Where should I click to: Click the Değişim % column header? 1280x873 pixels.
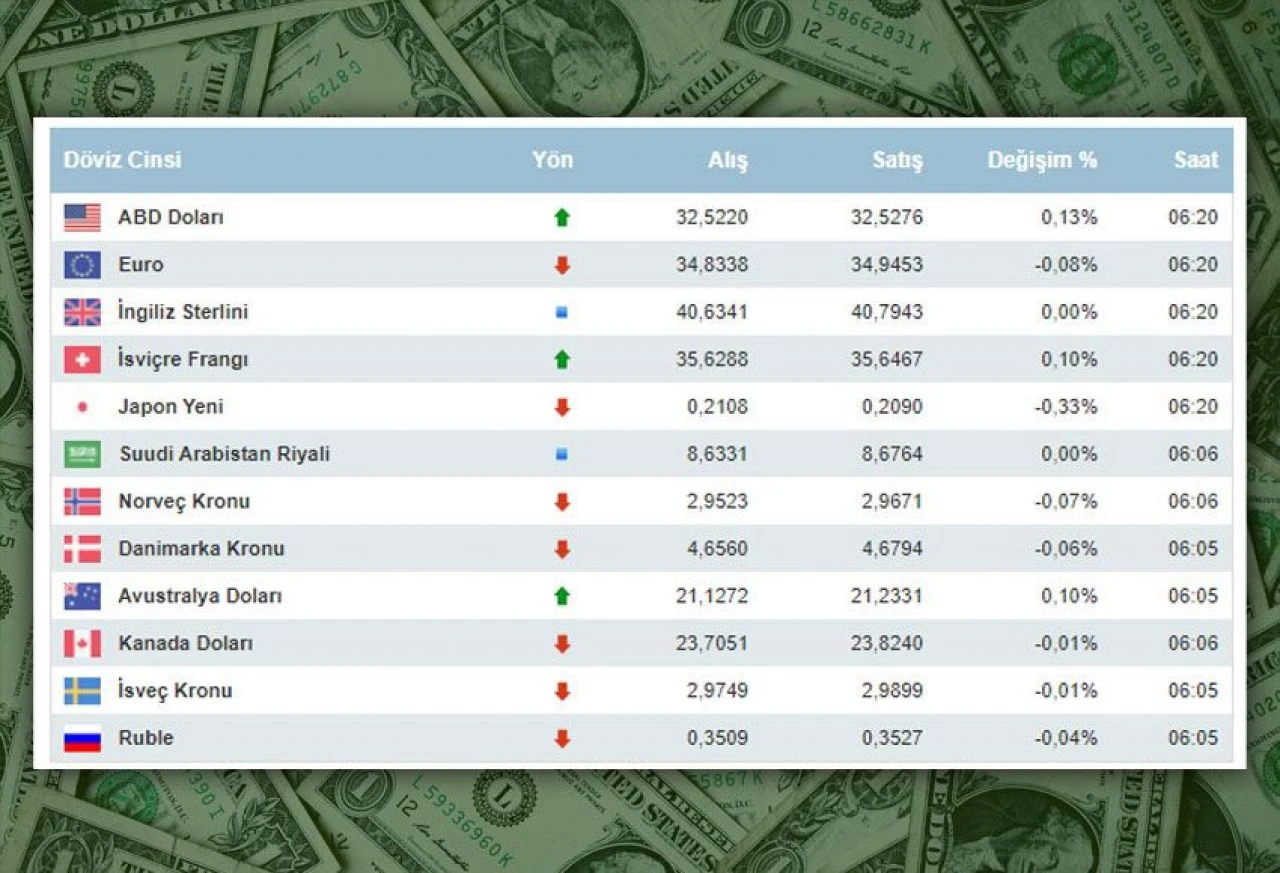[1042, 160]
